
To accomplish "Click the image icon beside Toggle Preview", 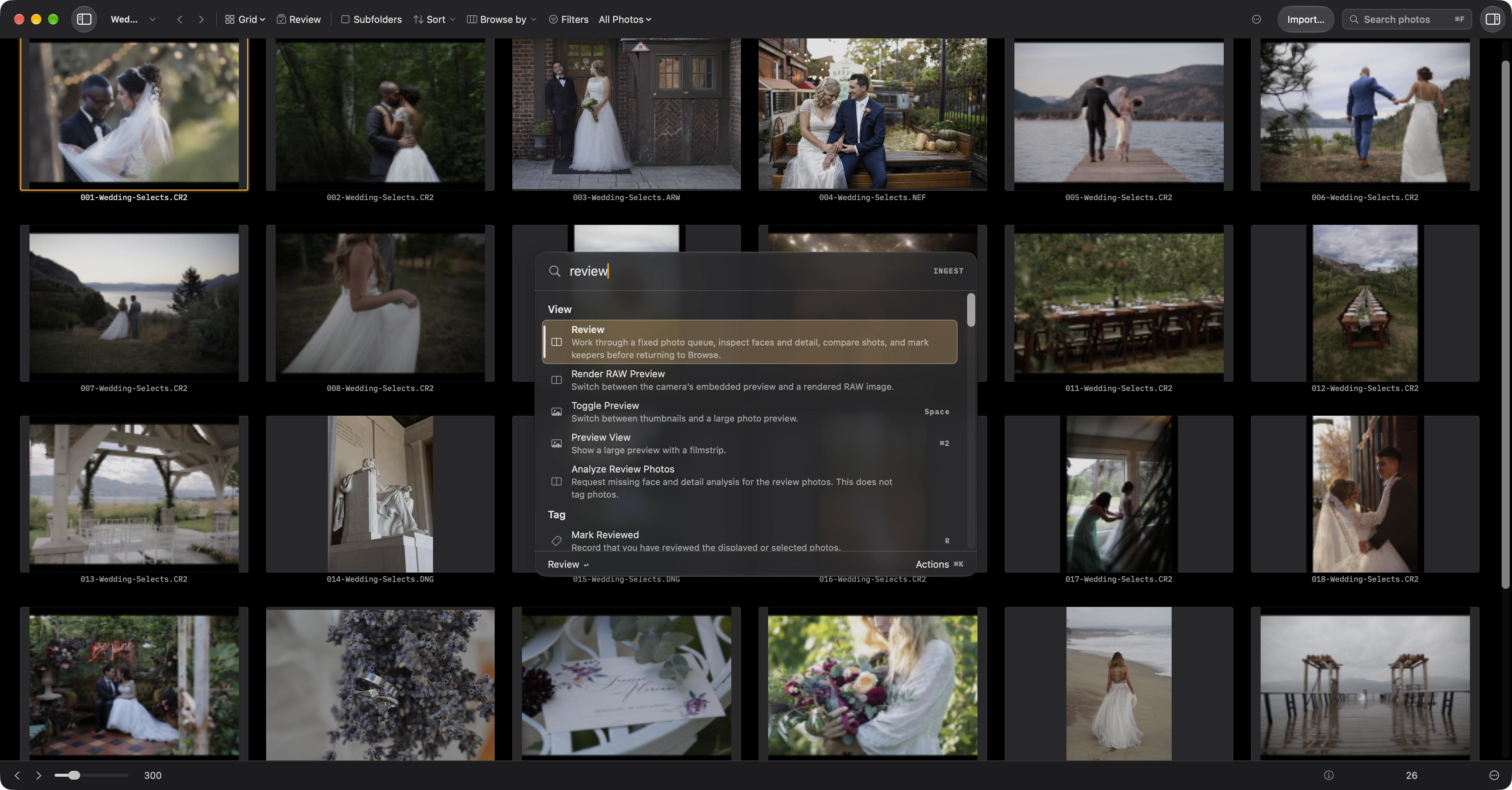I will [556, 412].
